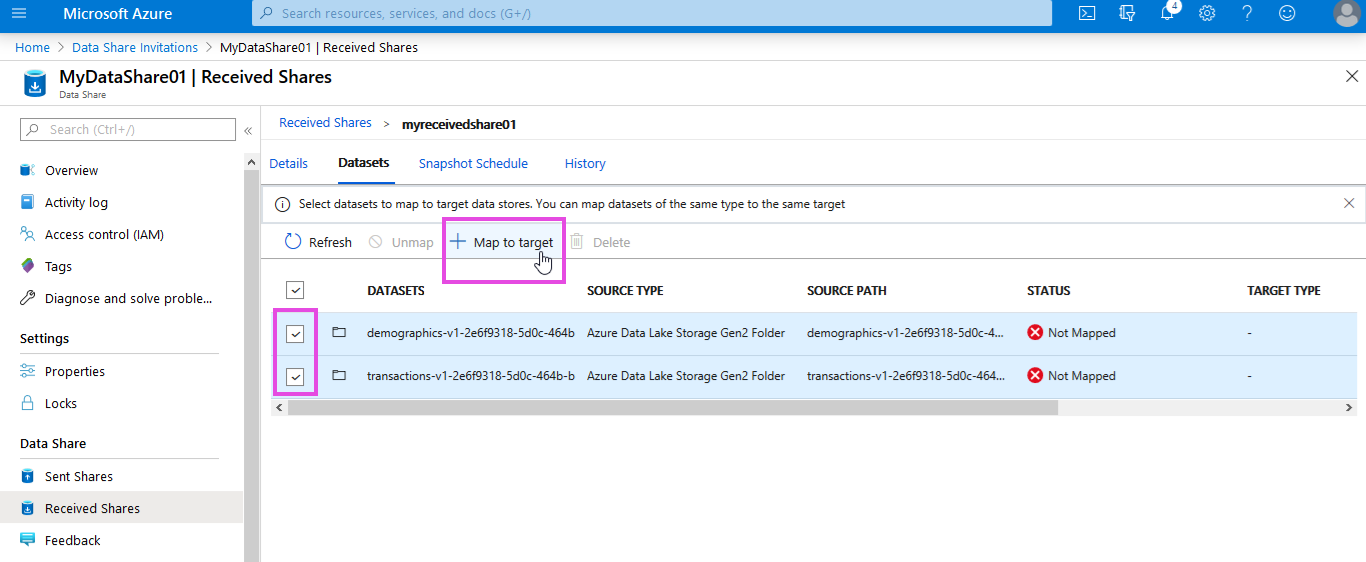
Task: Click the TARGET TYPE column header
Action: [x=1284, y=290]
